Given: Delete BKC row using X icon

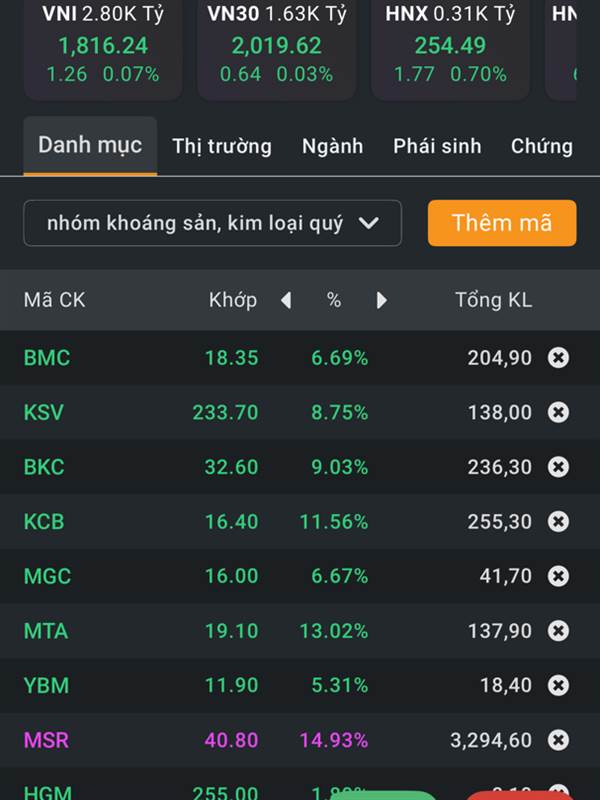Looking at the screenshot, I should point(558,467).
